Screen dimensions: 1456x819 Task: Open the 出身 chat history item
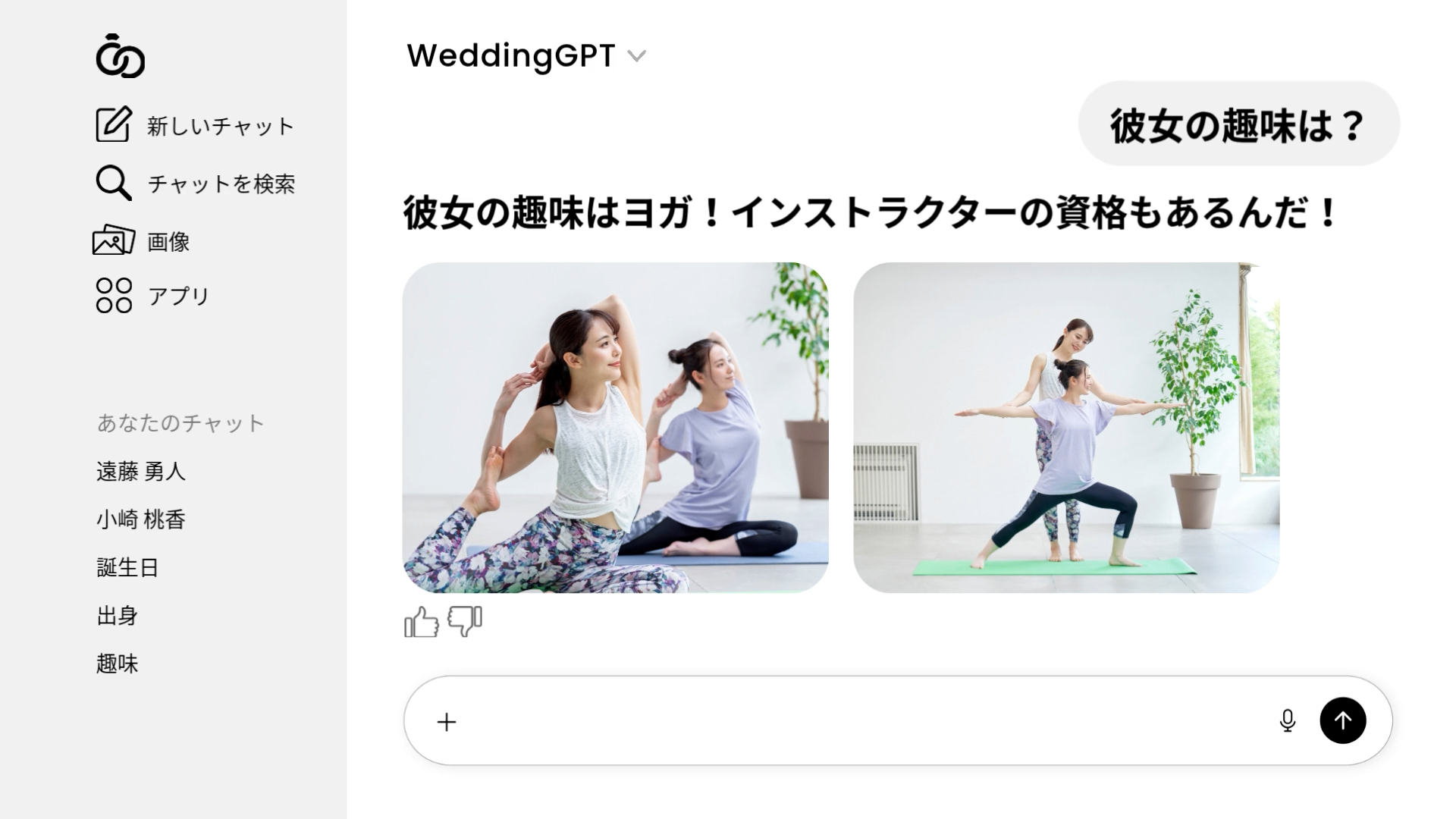click(118, 616)
